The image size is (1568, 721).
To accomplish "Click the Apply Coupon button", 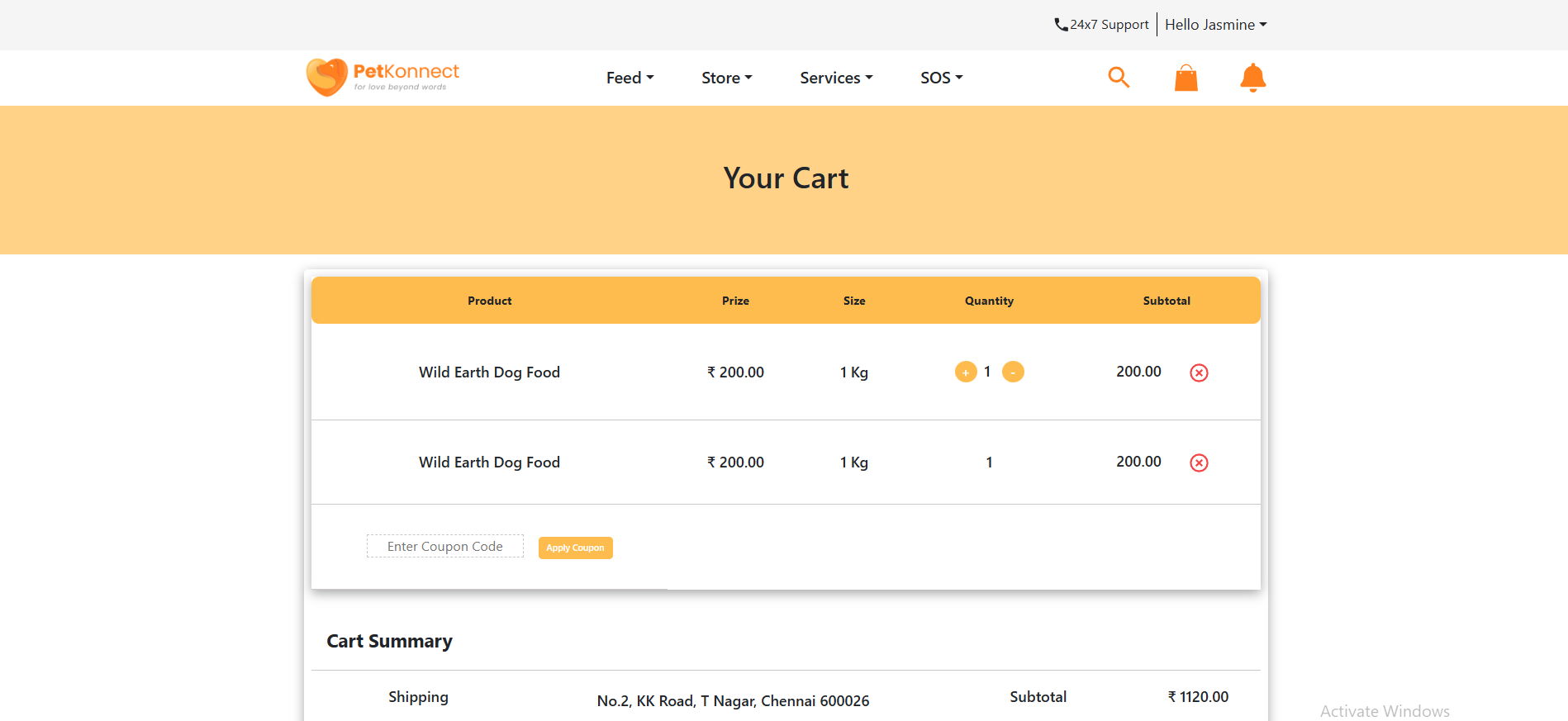I will [x=576, y=548].
